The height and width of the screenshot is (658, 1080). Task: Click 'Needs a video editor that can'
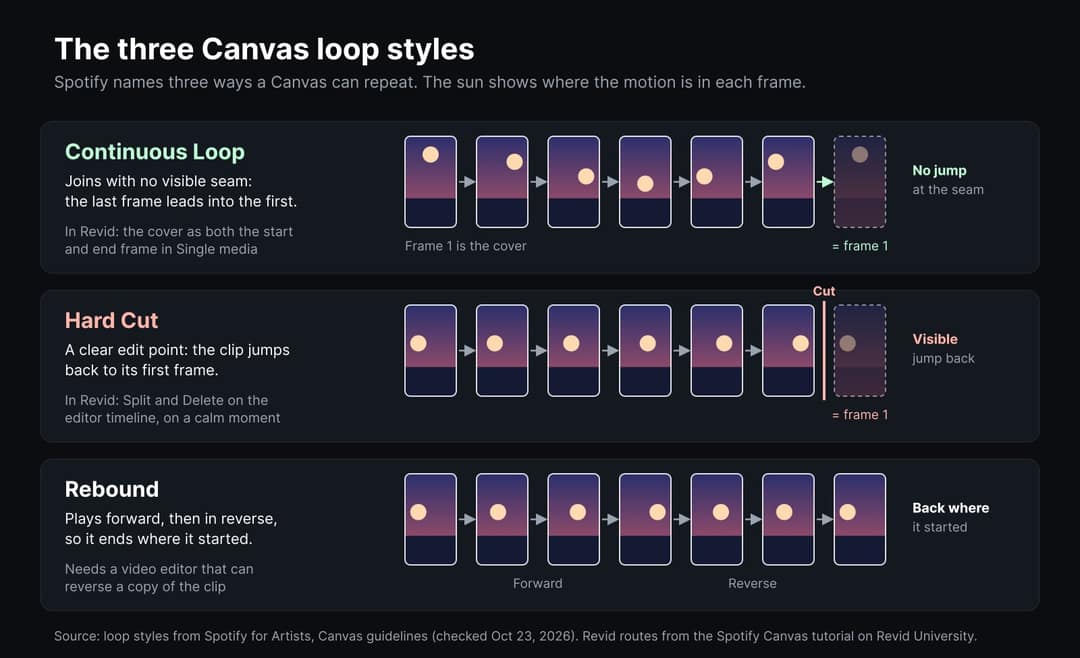(159, 569)
